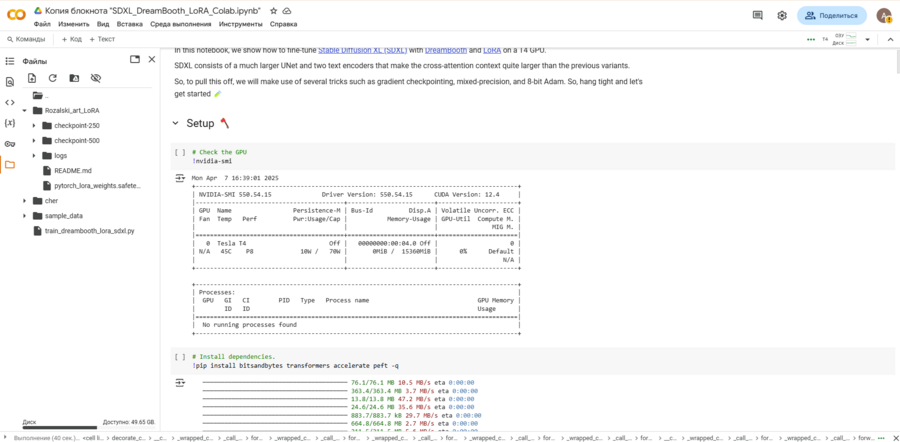Screen dimensions: 900x442
Task: Open the table of contents sidebar icon
Action: pyautogui.click(x=9, y=61)
